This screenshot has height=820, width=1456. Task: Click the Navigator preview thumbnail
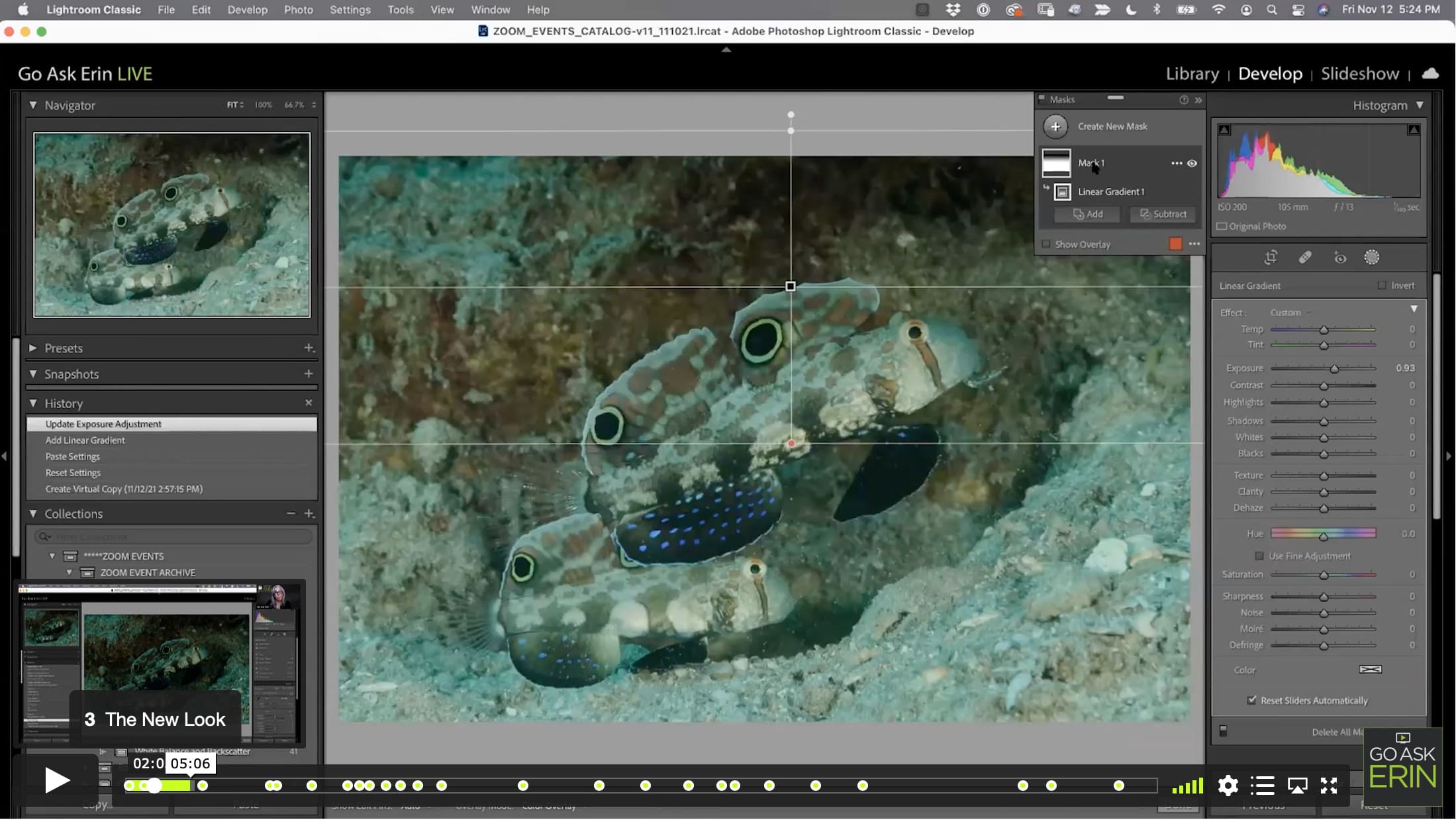pos(171,225)
